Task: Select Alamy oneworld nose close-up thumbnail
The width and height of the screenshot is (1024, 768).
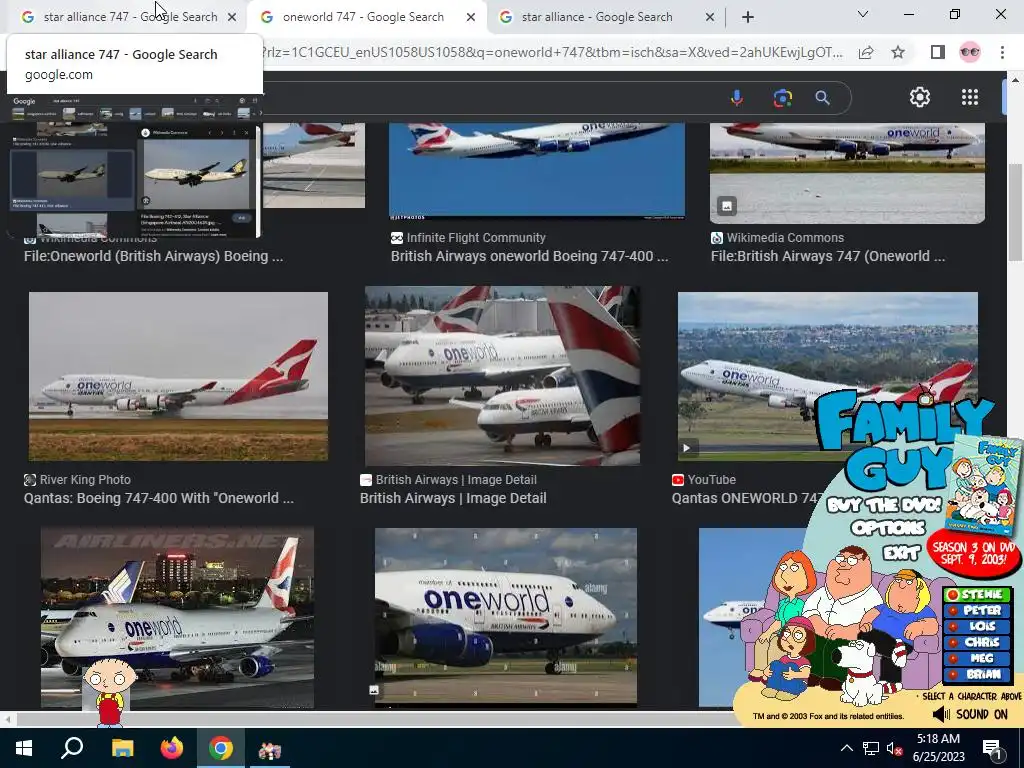Action: [x=505, y=618]
